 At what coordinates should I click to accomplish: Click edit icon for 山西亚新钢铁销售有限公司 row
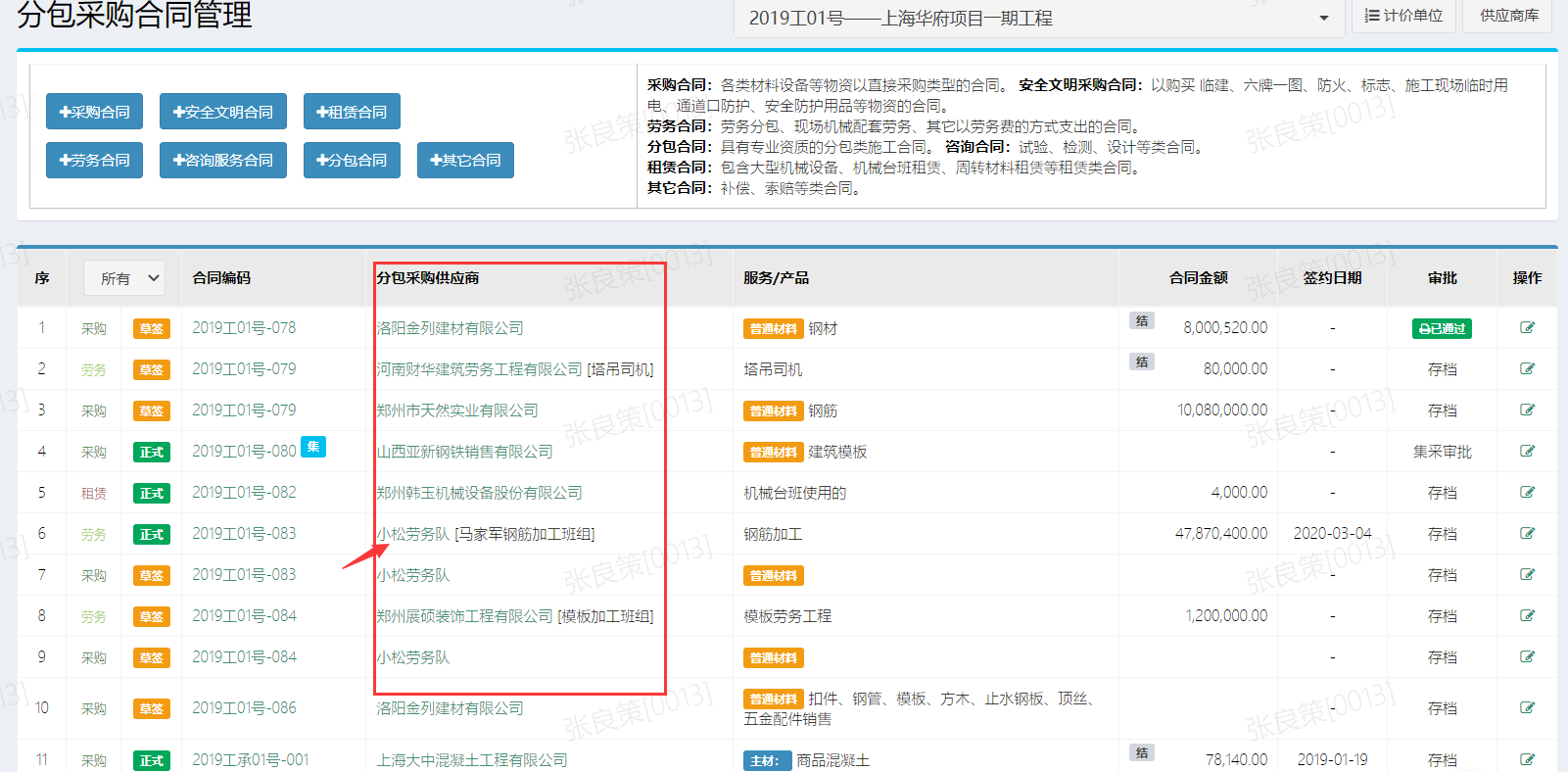(x=1527, y=452)
